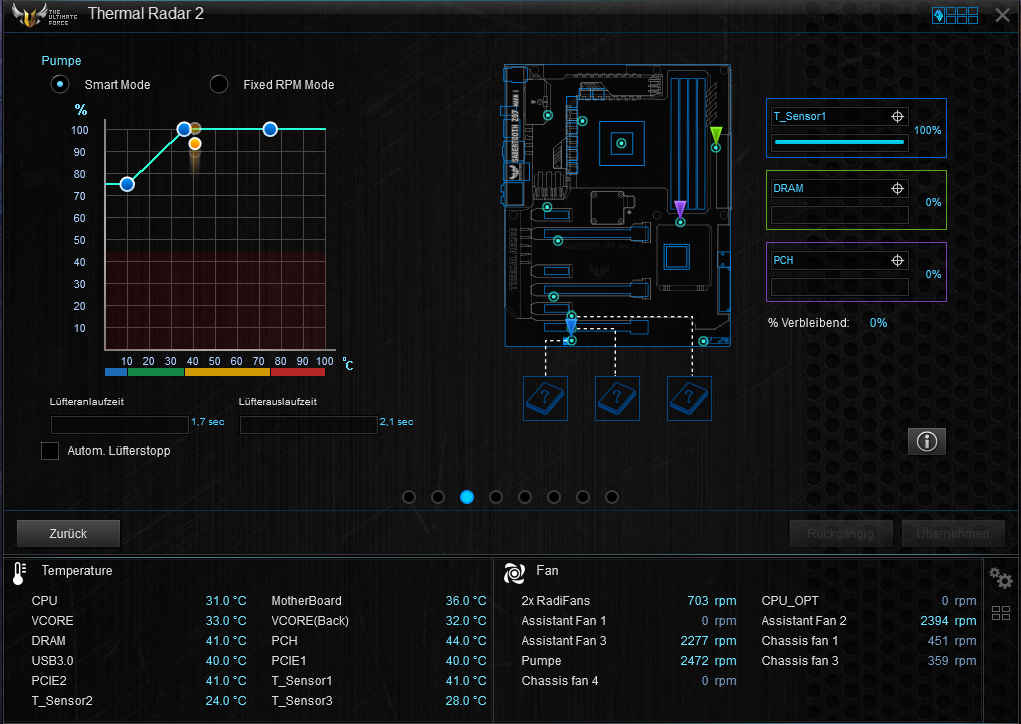Click the PCH temperature 44.0 °C value

(x=466, y=641)
